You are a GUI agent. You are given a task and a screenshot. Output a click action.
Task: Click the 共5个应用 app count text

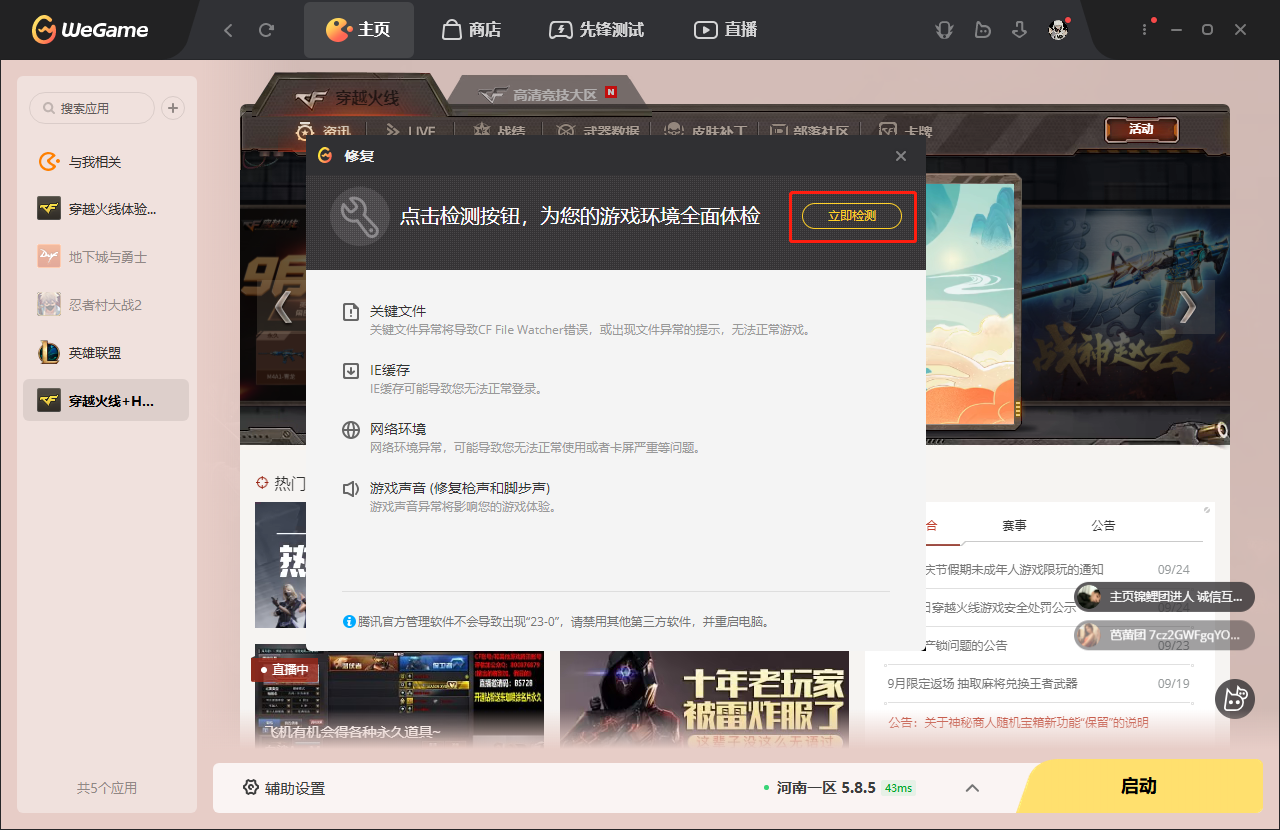point(107,788)
